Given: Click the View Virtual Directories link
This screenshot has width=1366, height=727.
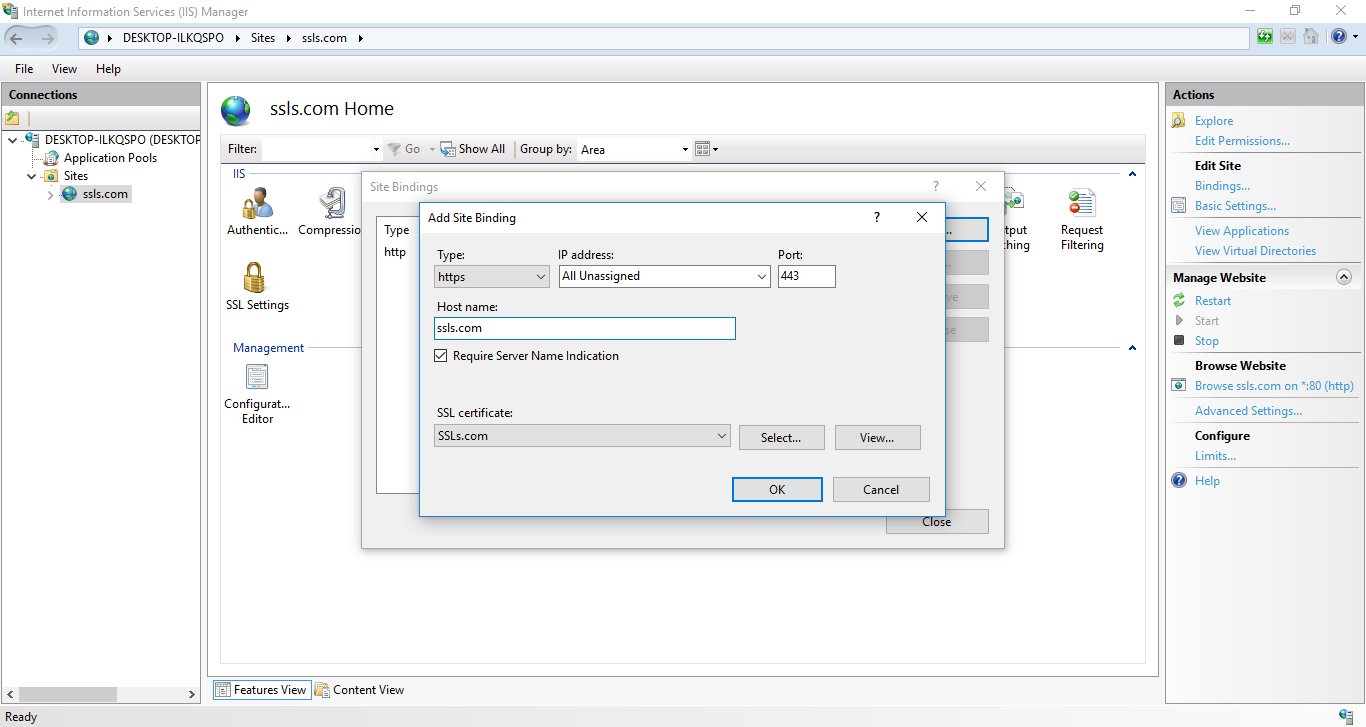Looking at the screenshot, I should tap(1255, 250).
